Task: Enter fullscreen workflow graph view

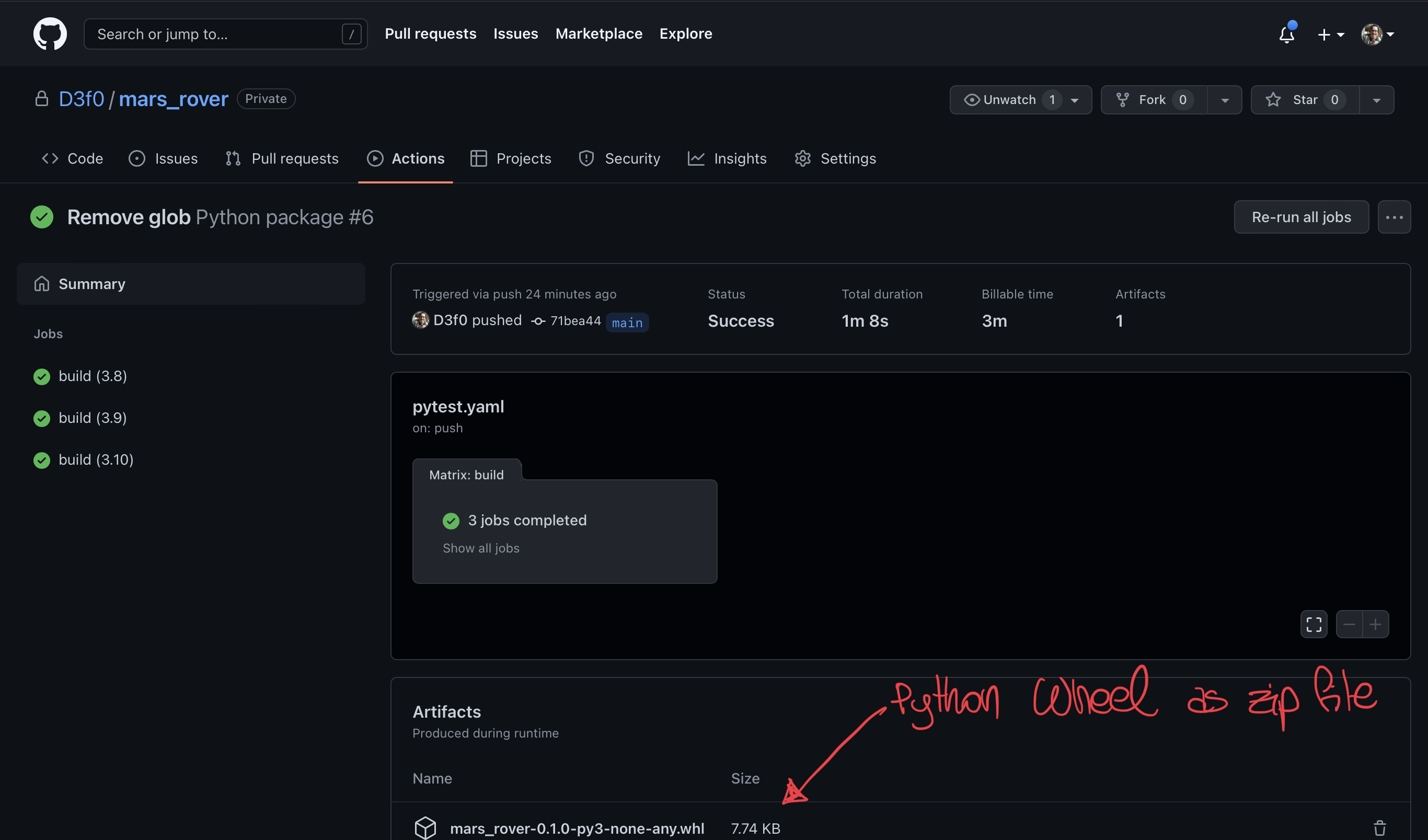Action: click(x=1313, y=624)
